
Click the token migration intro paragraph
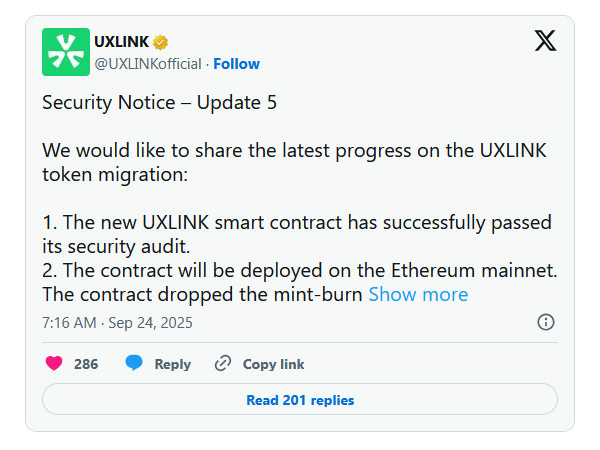tap(294, 162)
